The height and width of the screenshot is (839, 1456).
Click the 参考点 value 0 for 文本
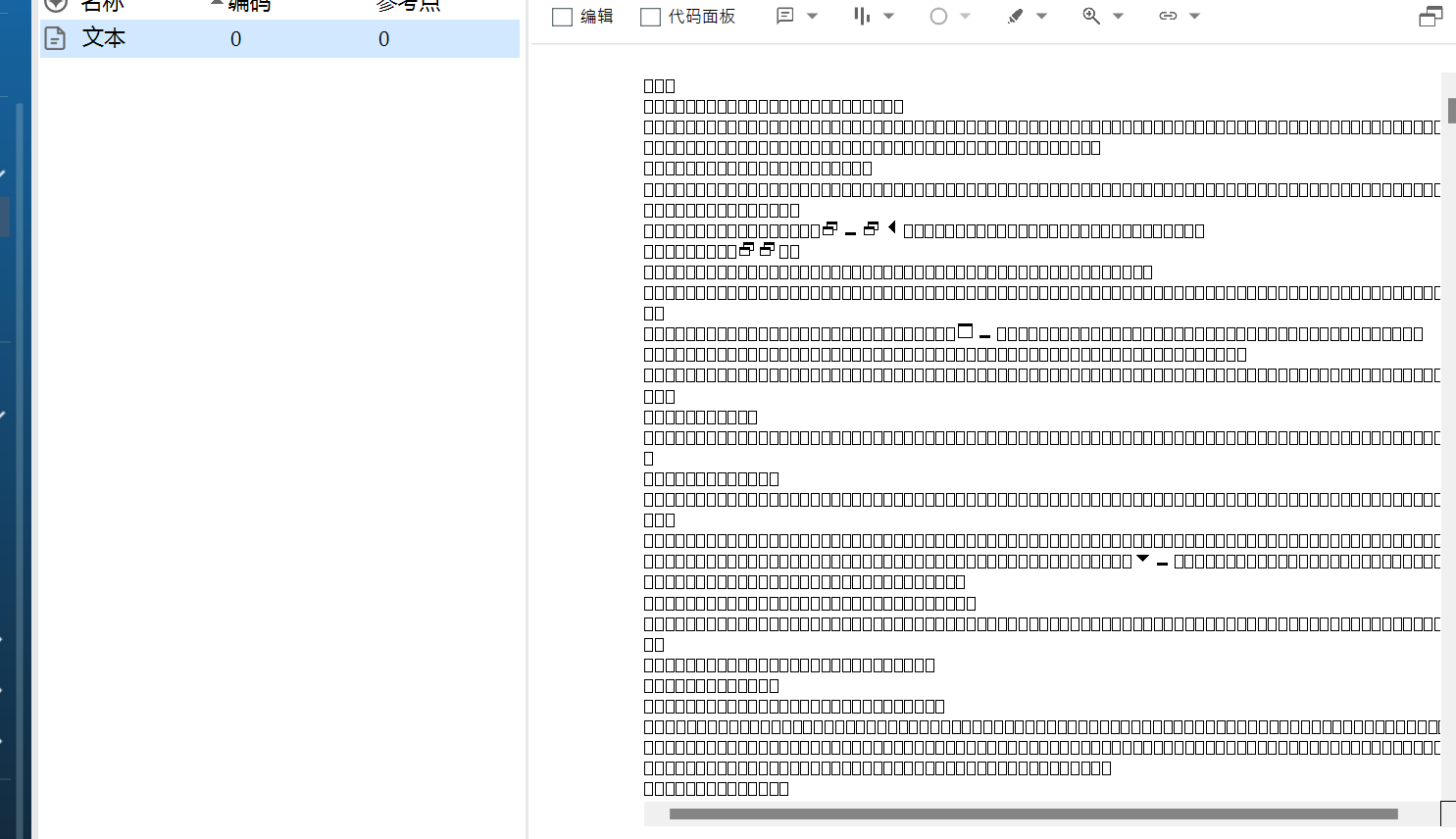383,39
